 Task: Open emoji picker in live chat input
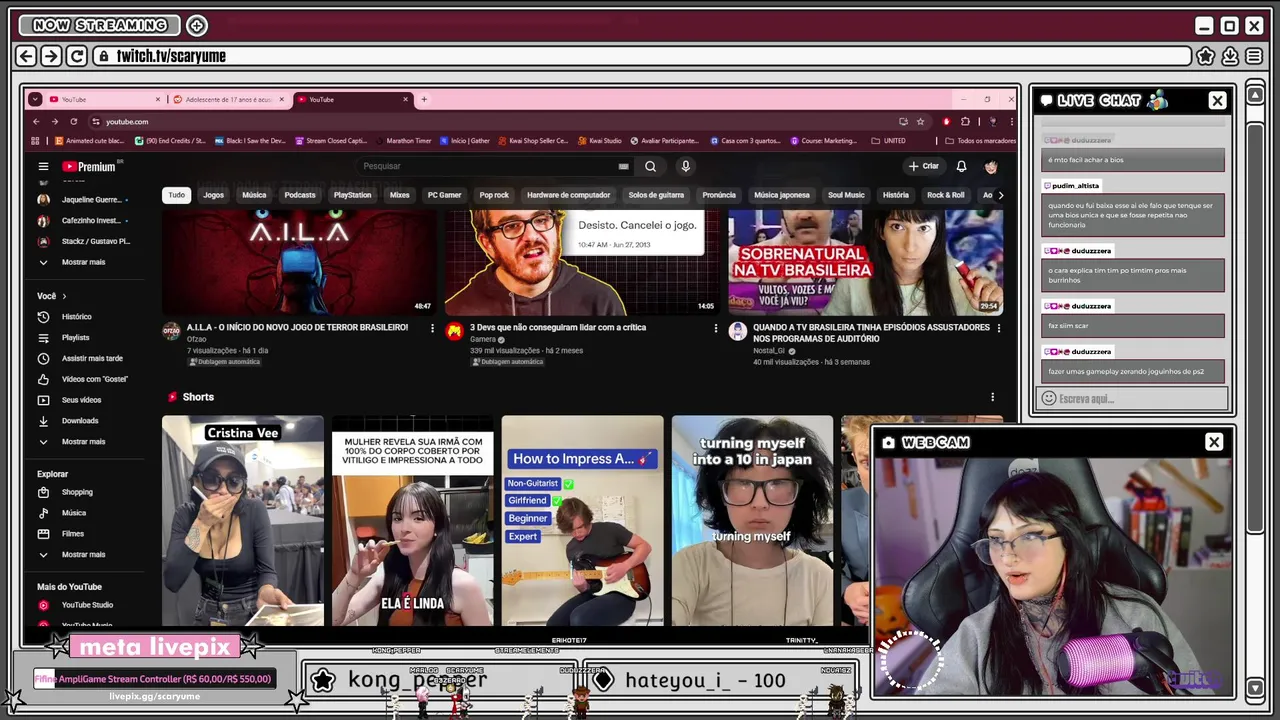[1048, 398]
